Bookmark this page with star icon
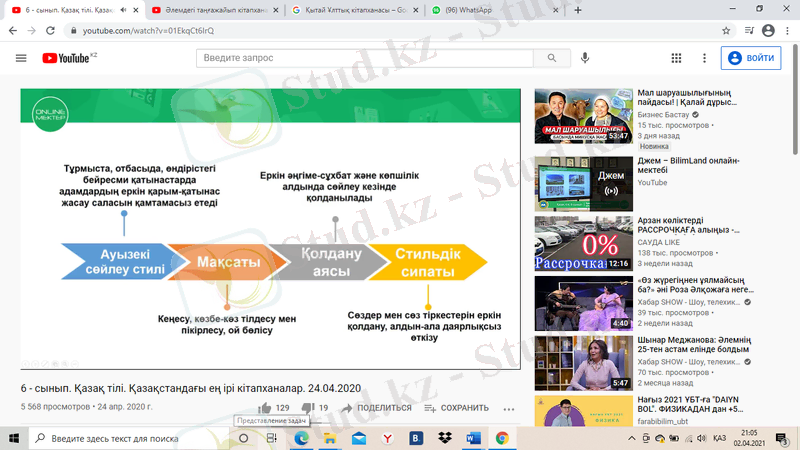The width and height of the screenshot is (800, 450). (x=727, y=31)
